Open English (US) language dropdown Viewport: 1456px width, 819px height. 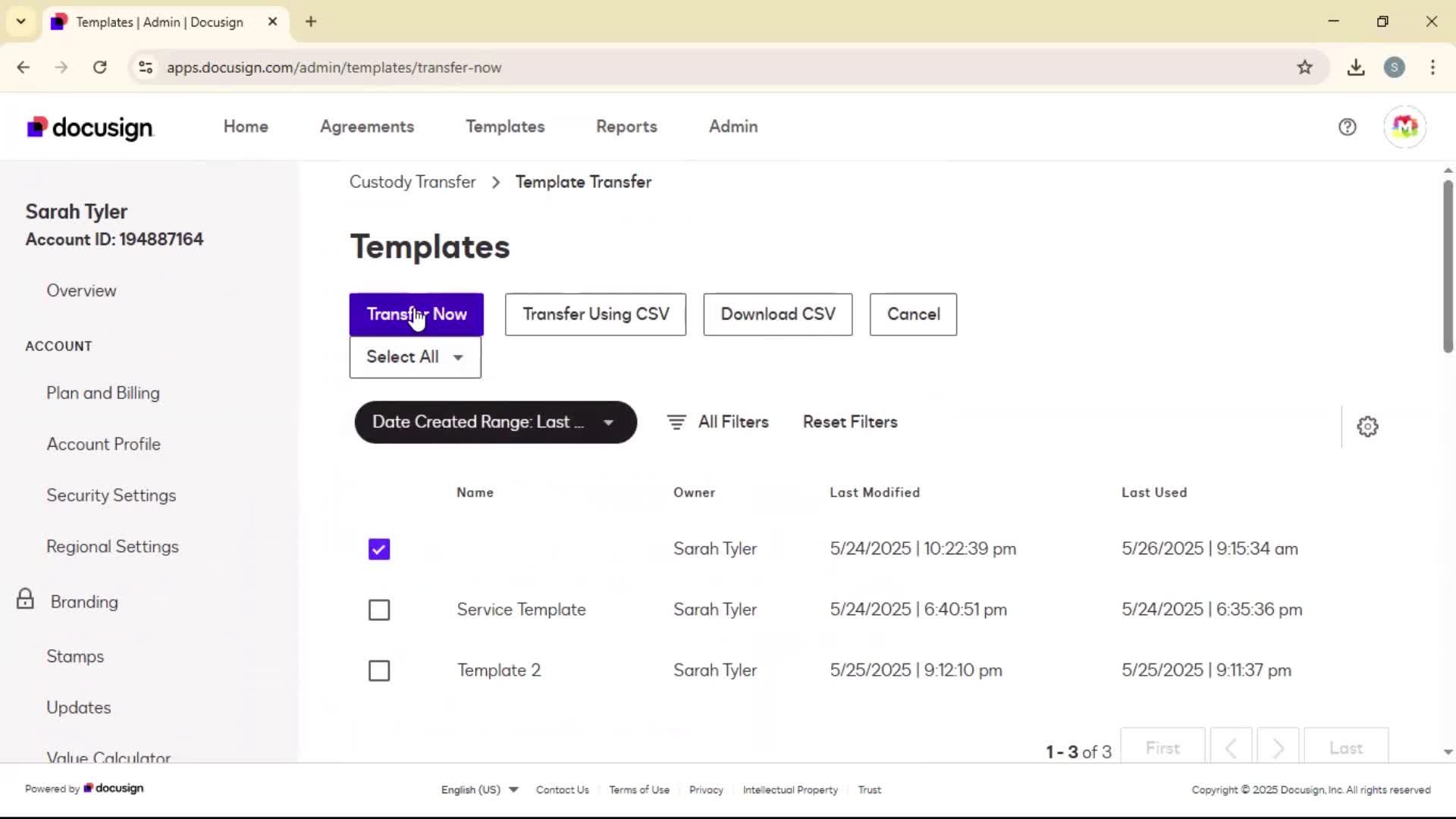(x=479, y=789)
